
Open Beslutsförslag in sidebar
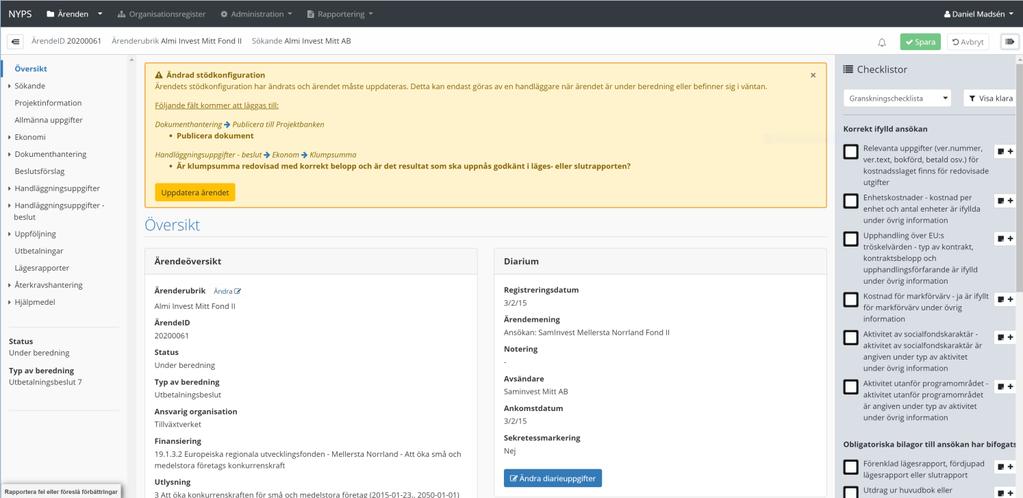pos(39,171)
